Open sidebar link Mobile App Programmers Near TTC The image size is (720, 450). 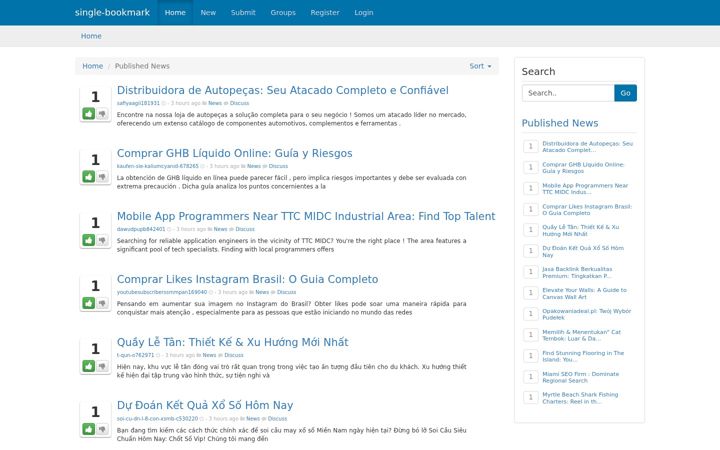[585, 189]
